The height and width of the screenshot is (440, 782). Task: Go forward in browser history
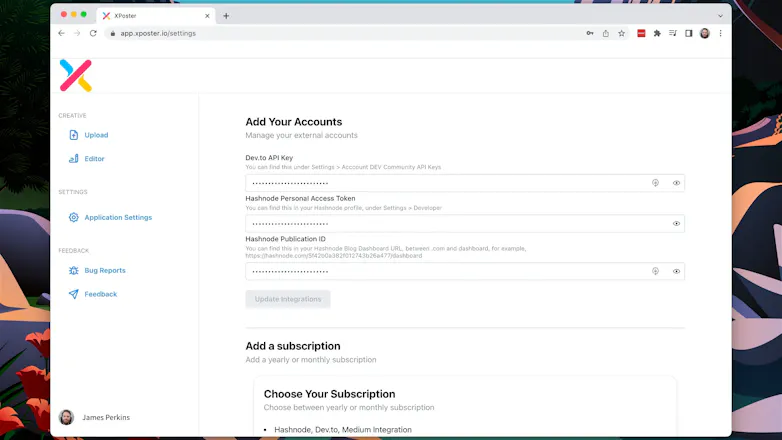coord(77,33)
